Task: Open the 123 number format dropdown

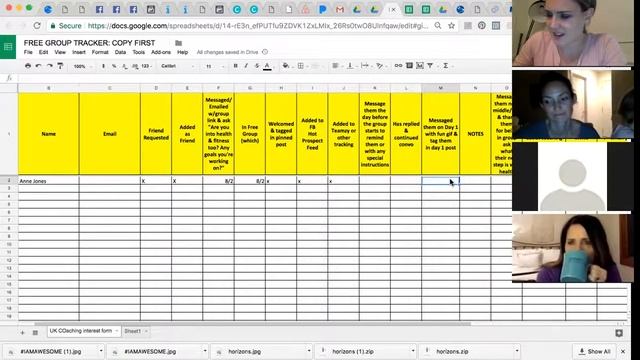Action: click(x=147, y=66)
